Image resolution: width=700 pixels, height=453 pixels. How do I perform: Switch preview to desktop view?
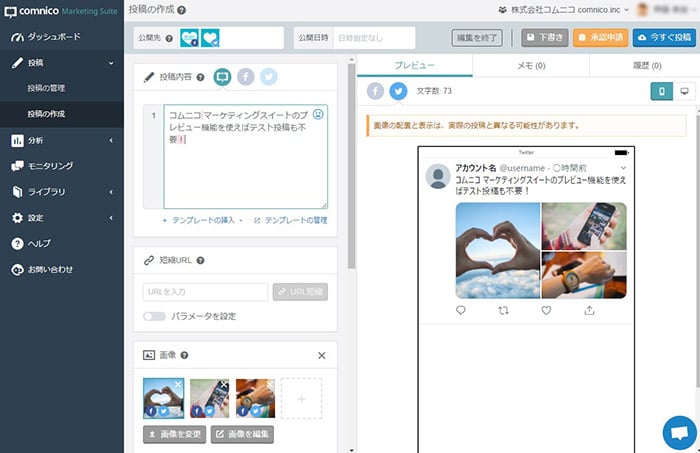tap(684, 91)
